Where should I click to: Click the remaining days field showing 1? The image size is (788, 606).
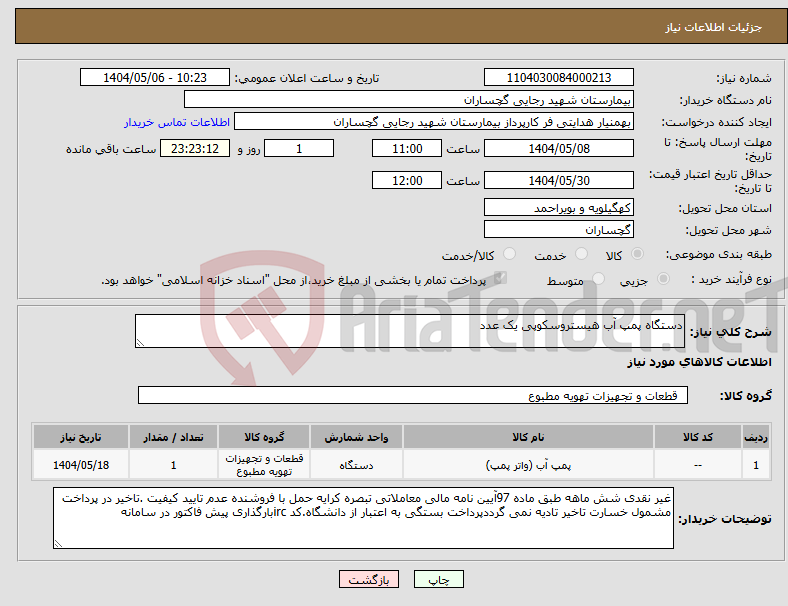pos(299,149)
